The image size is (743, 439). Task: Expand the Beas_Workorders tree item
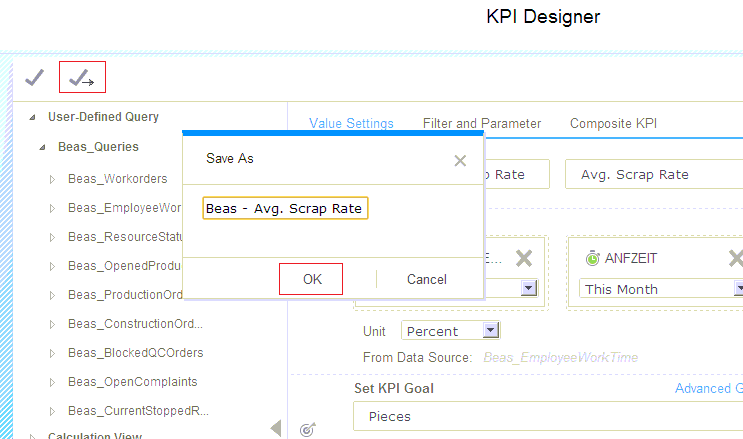point(53,180)
